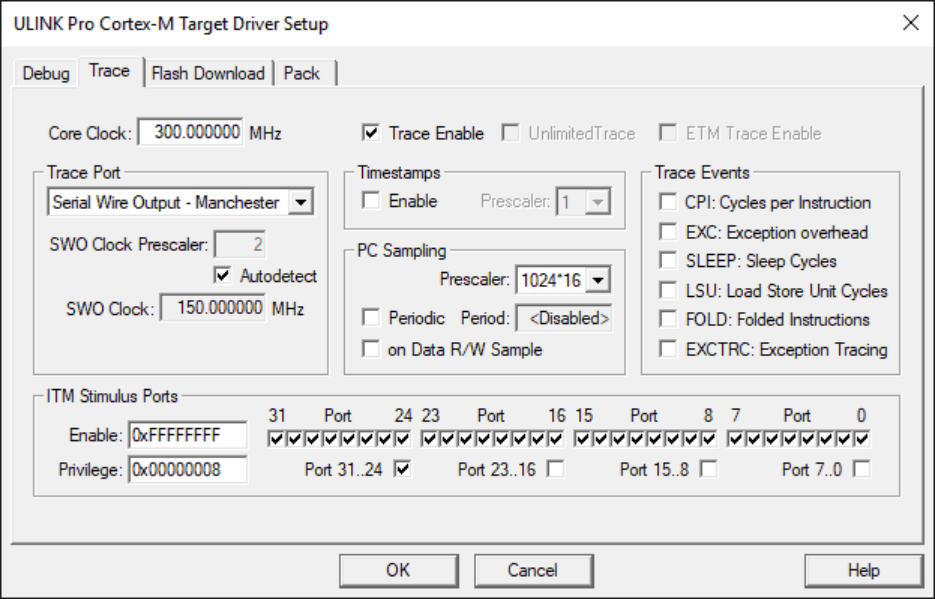Uncheck ITM stimulus port 0 checkbox
Image resolution: width=935 pixels, height=599 pixels.
pos(862,439)
